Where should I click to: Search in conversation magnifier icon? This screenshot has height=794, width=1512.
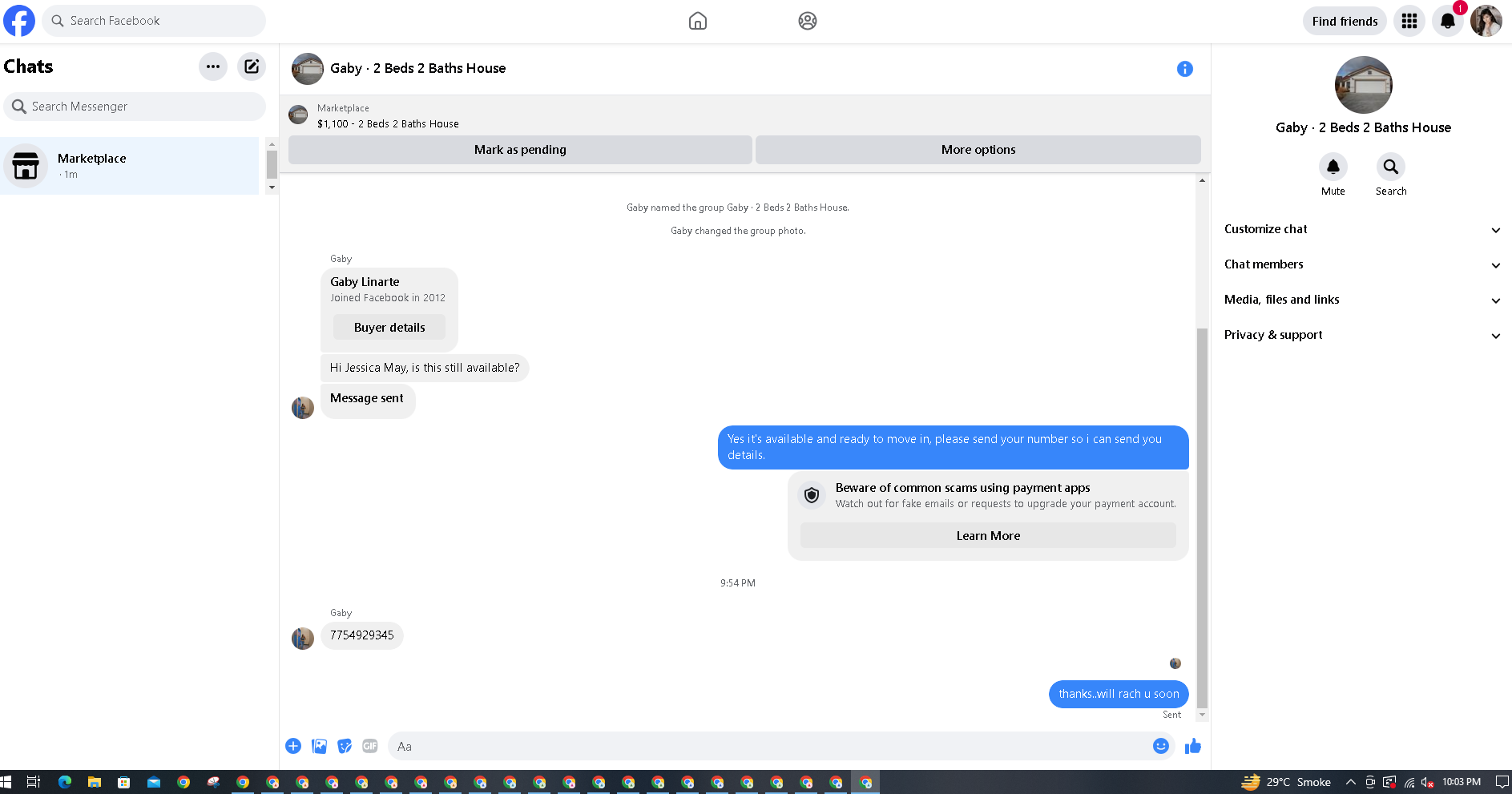click(1391, 167)
